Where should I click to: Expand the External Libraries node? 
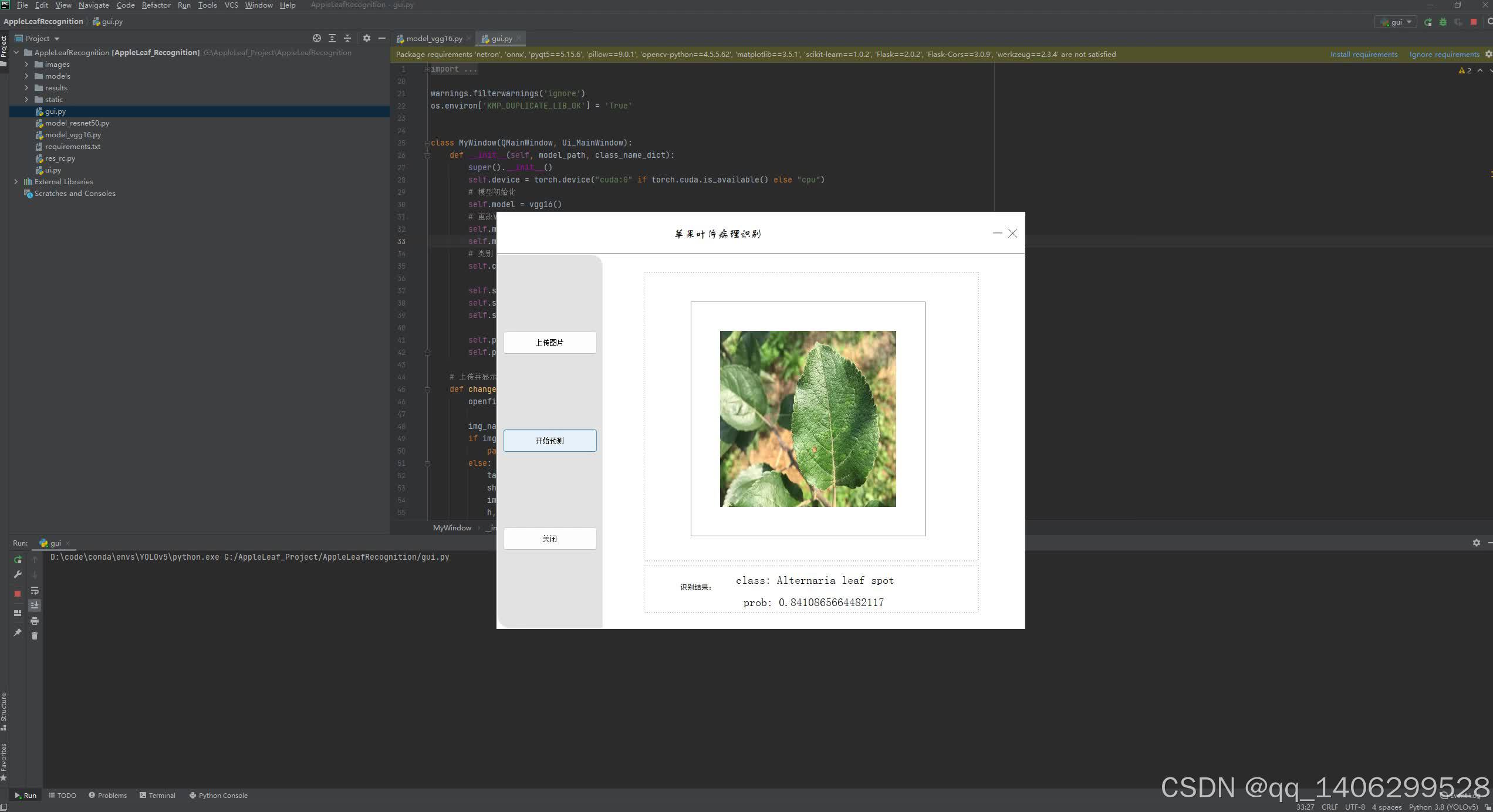point(16,182)
